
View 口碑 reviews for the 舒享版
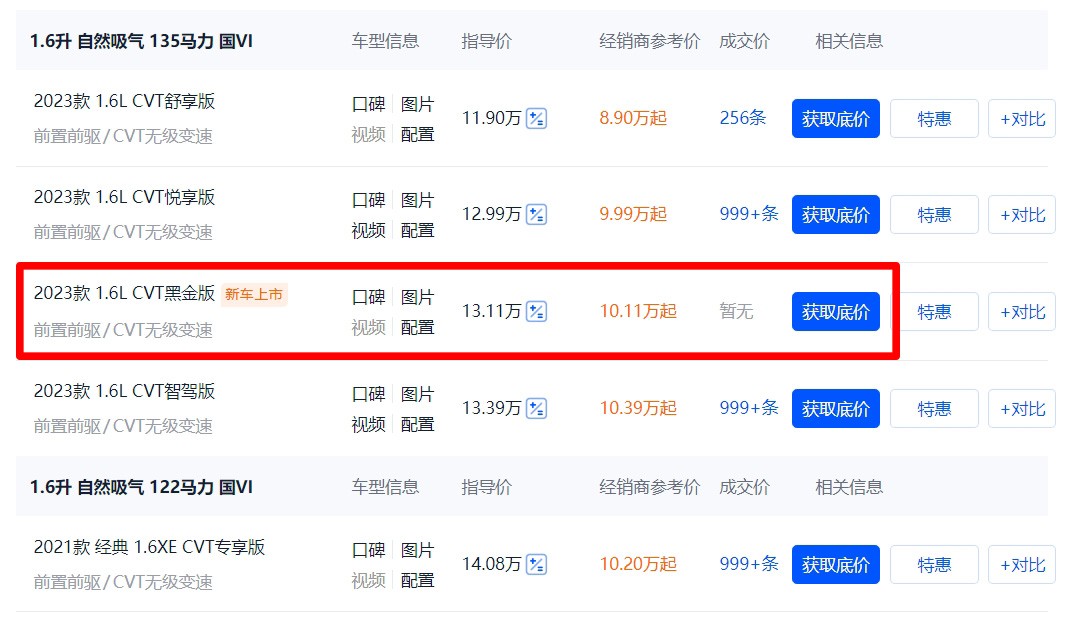click(368, 104)
